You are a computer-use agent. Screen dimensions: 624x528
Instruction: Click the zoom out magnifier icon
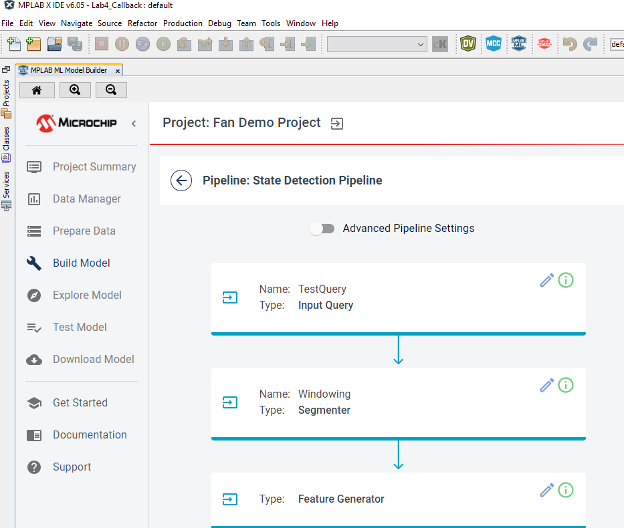pyautogui.click(x=110, y=89)
